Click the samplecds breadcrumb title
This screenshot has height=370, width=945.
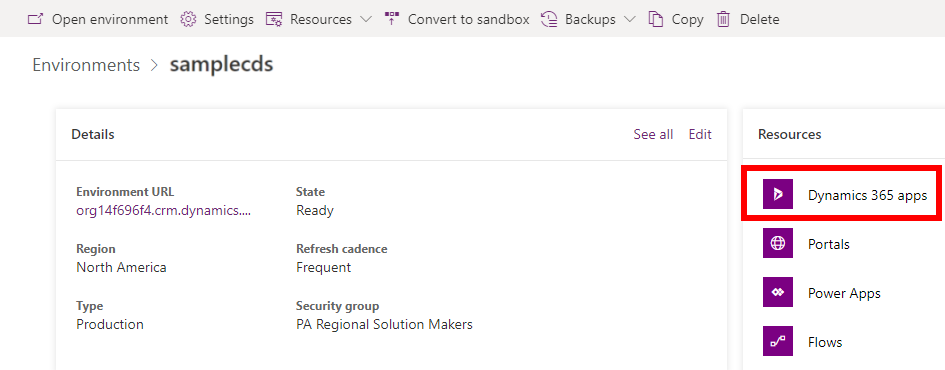click(x=221, y=65)
